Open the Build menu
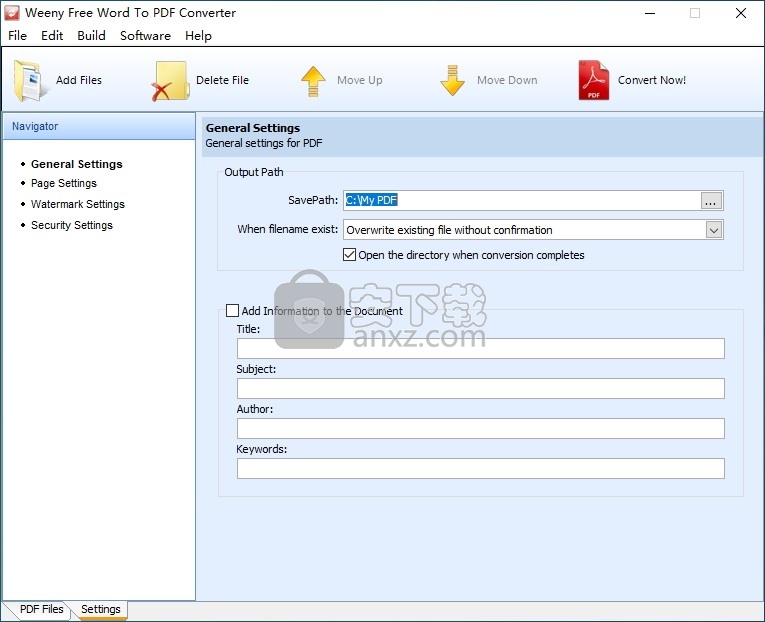765x622 pixels. click(x=91, y=36)
